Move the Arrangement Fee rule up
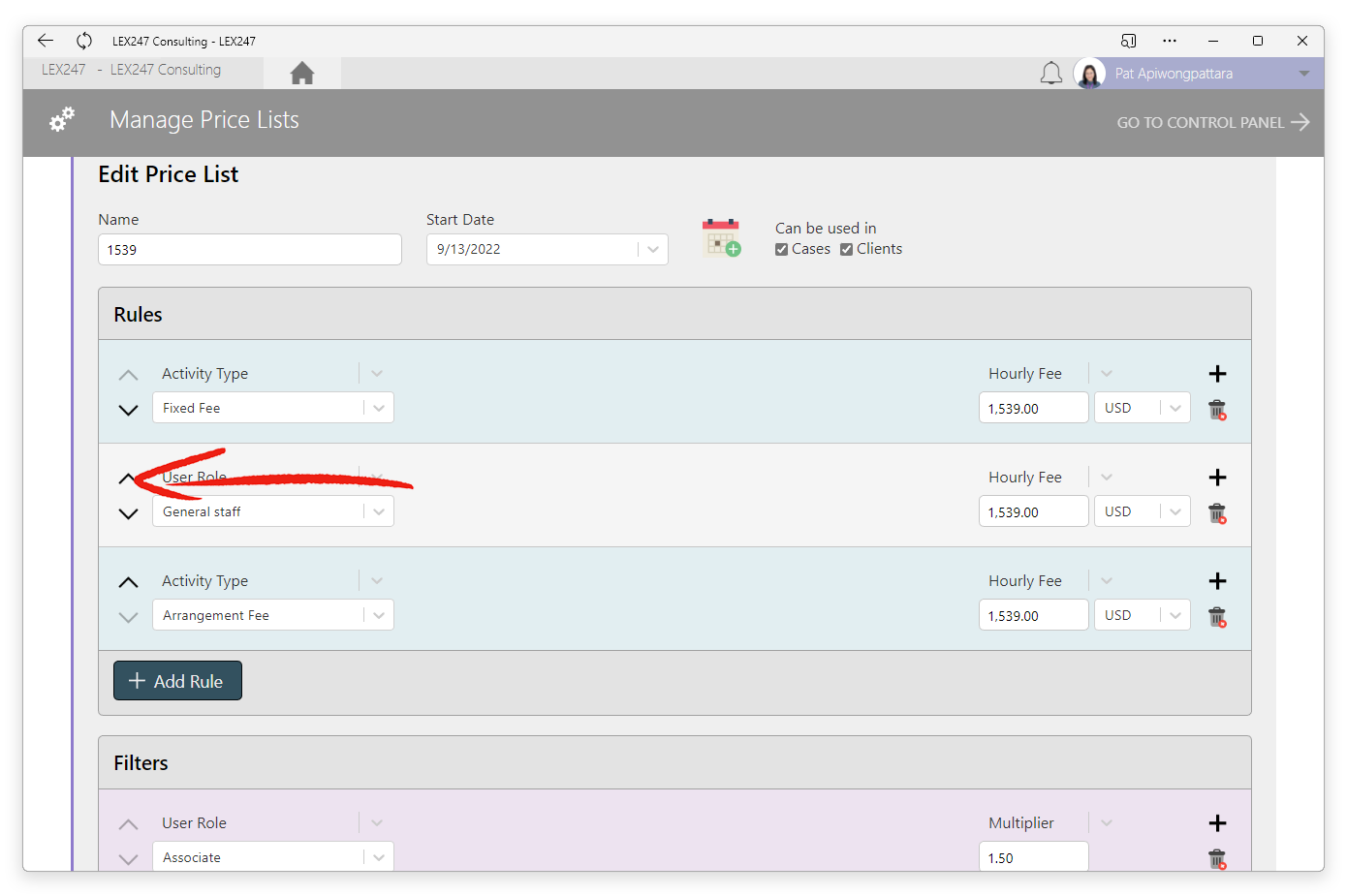This screenshot has height=896, width=1347. (128, 582)
